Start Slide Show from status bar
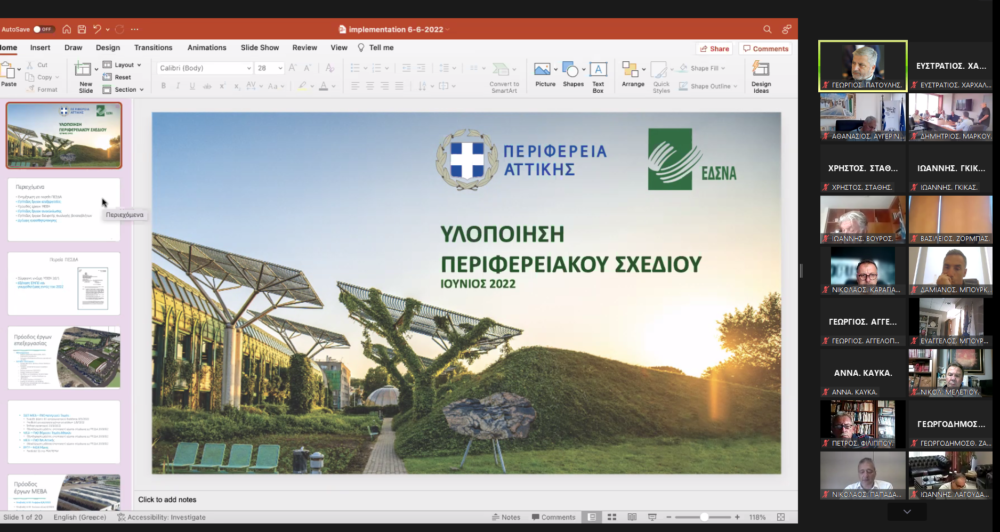Screen dimensions: 1000x532 (x=650, y=517)
